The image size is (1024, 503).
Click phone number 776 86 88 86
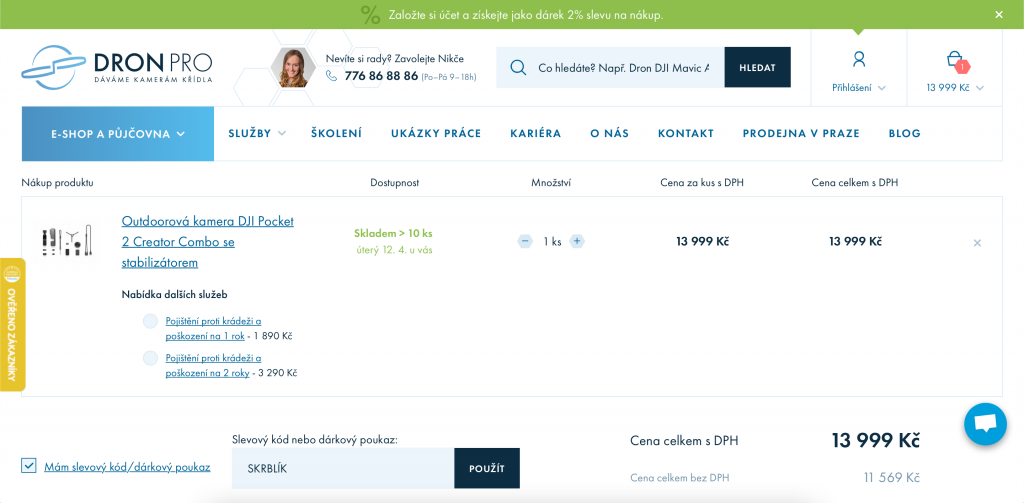[381, 76]
